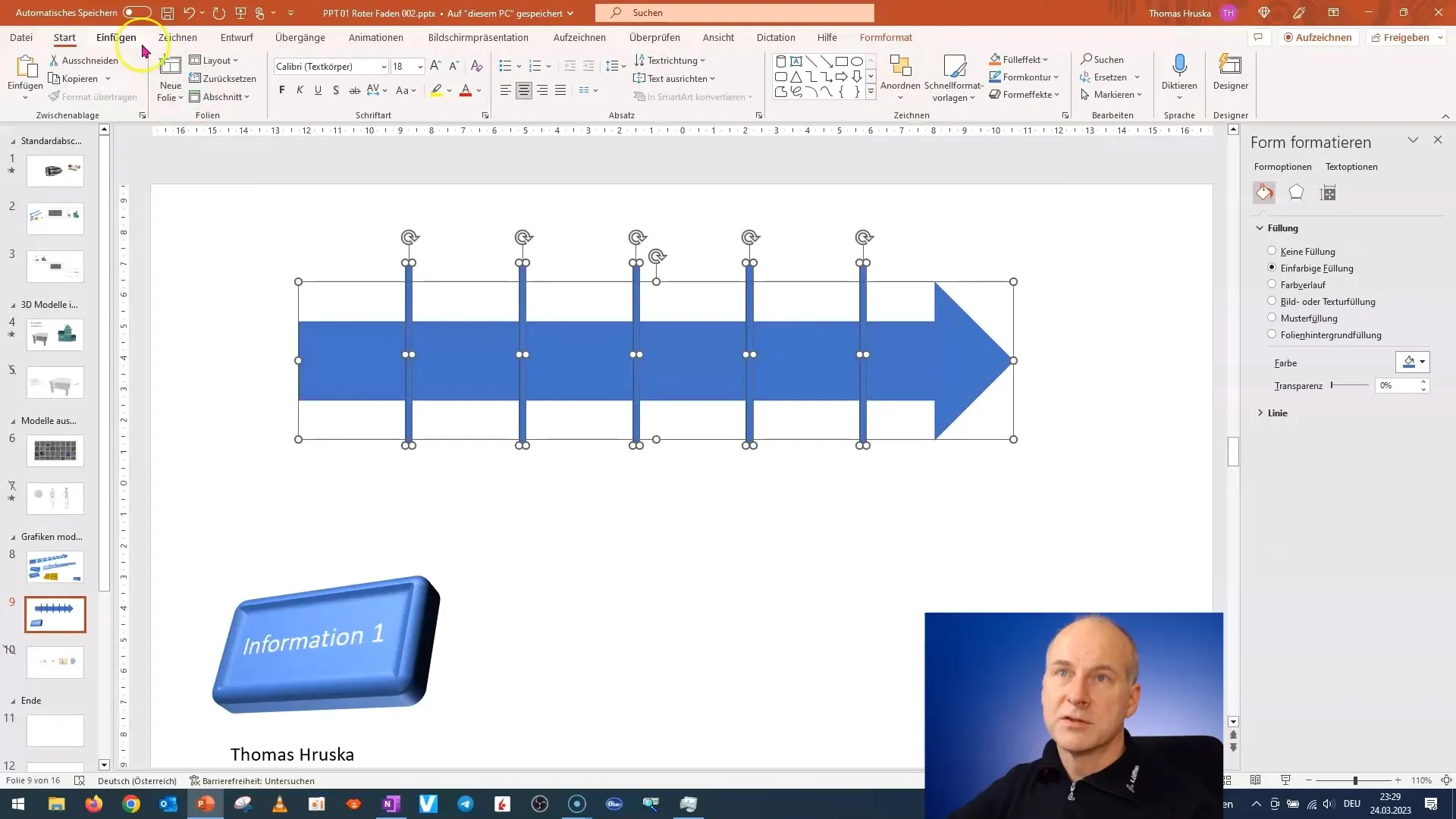Click the Underline formatting icon
Screen dimensions: 1456x819
317,91
